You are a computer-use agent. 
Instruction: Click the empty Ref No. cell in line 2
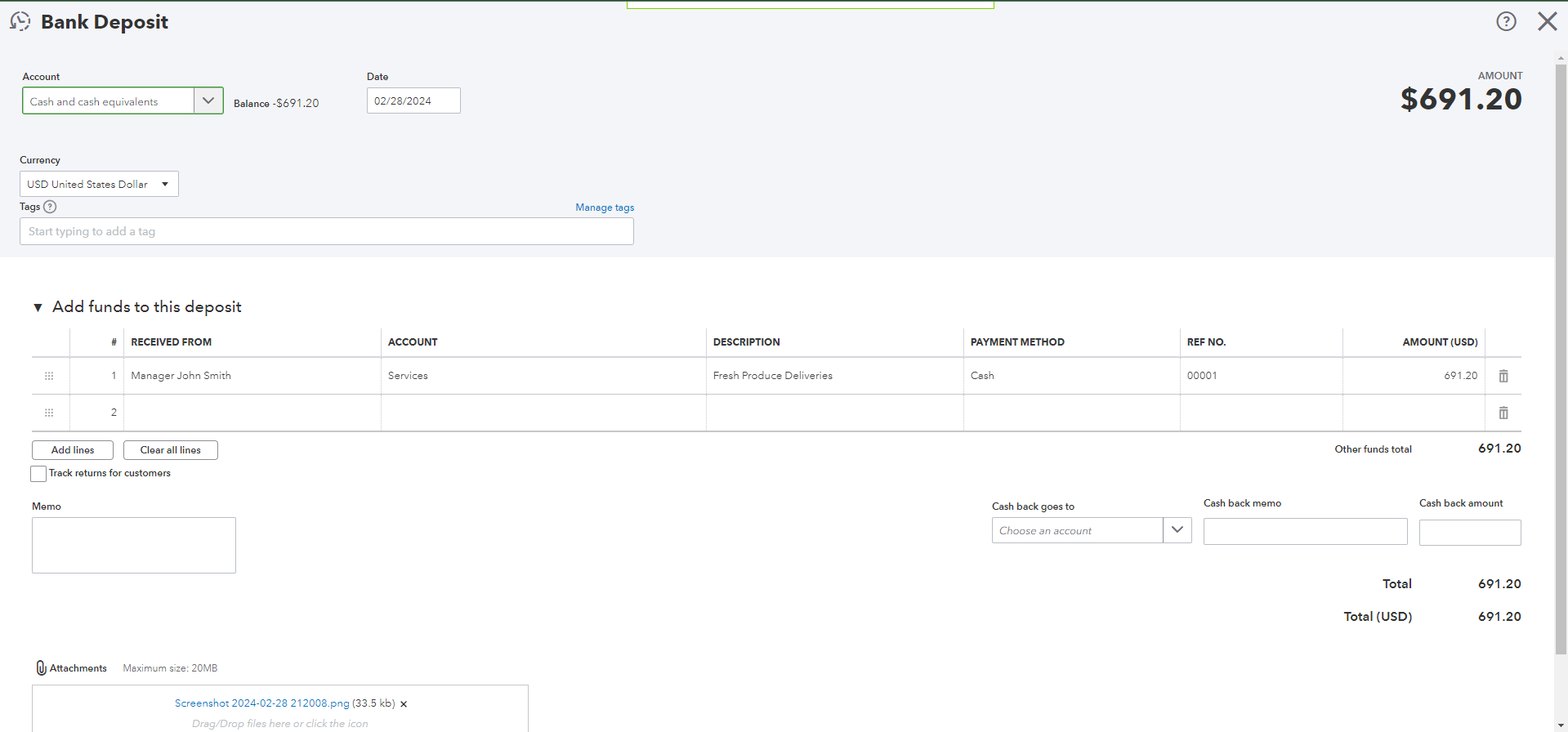coord(1262,413)
